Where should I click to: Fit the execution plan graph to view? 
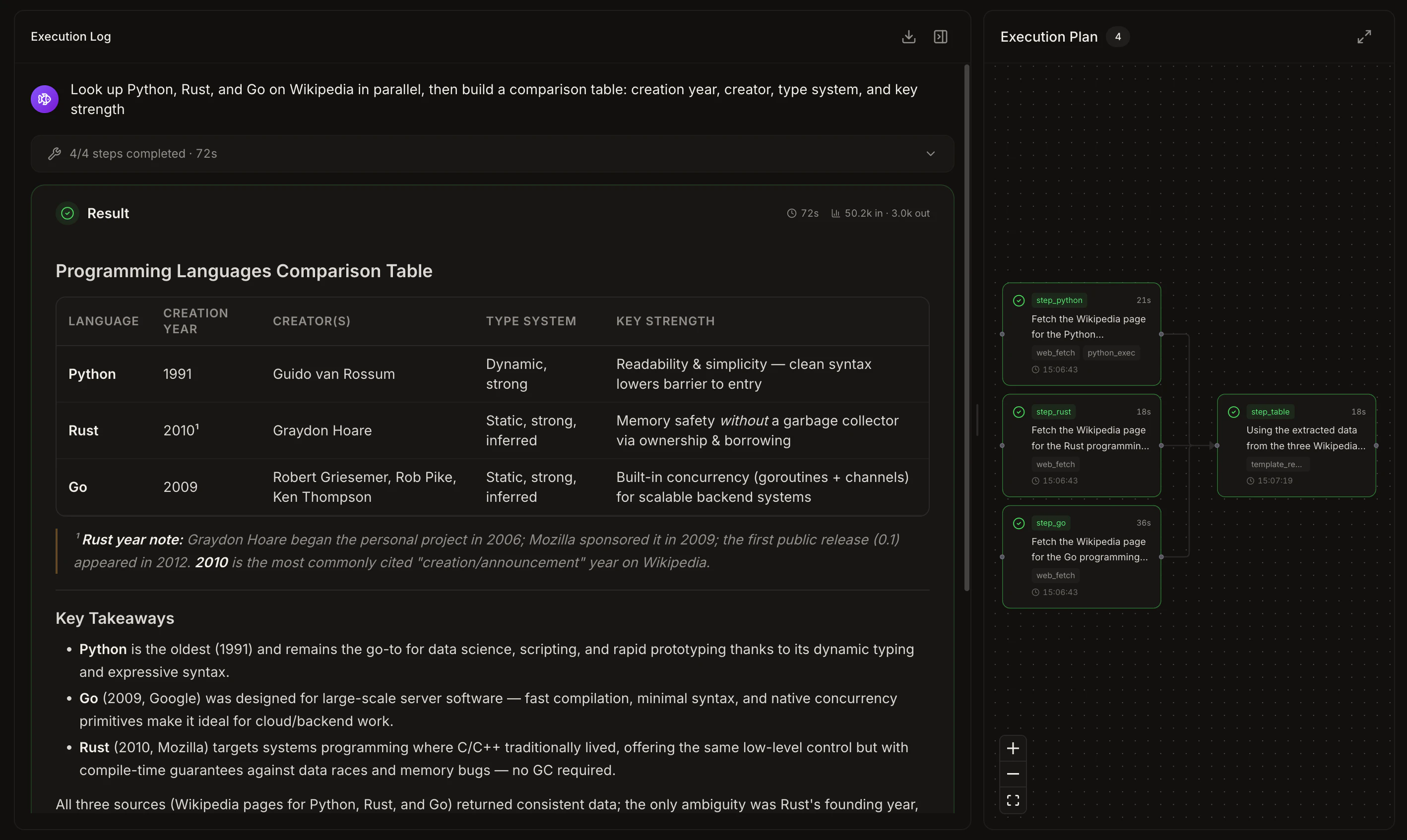click(x=1013, y=800)
